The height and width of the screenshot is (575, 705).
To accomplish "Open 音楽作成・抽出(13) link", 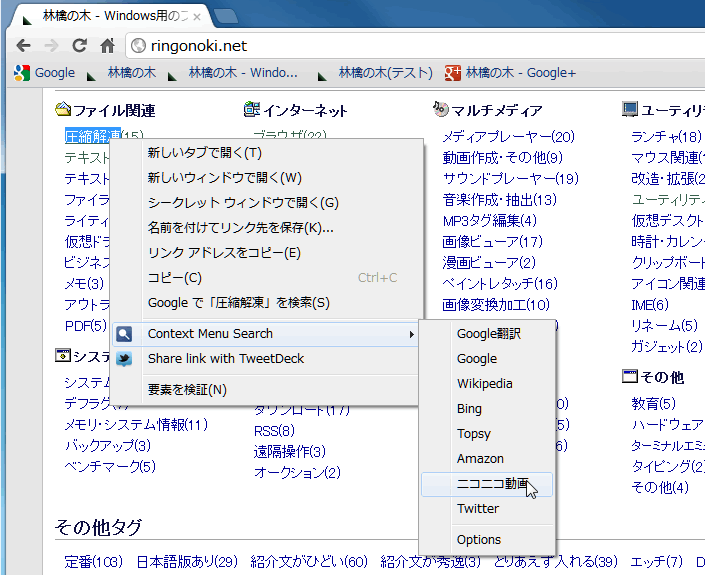I will pyautogui.click(x=500, y=200).
